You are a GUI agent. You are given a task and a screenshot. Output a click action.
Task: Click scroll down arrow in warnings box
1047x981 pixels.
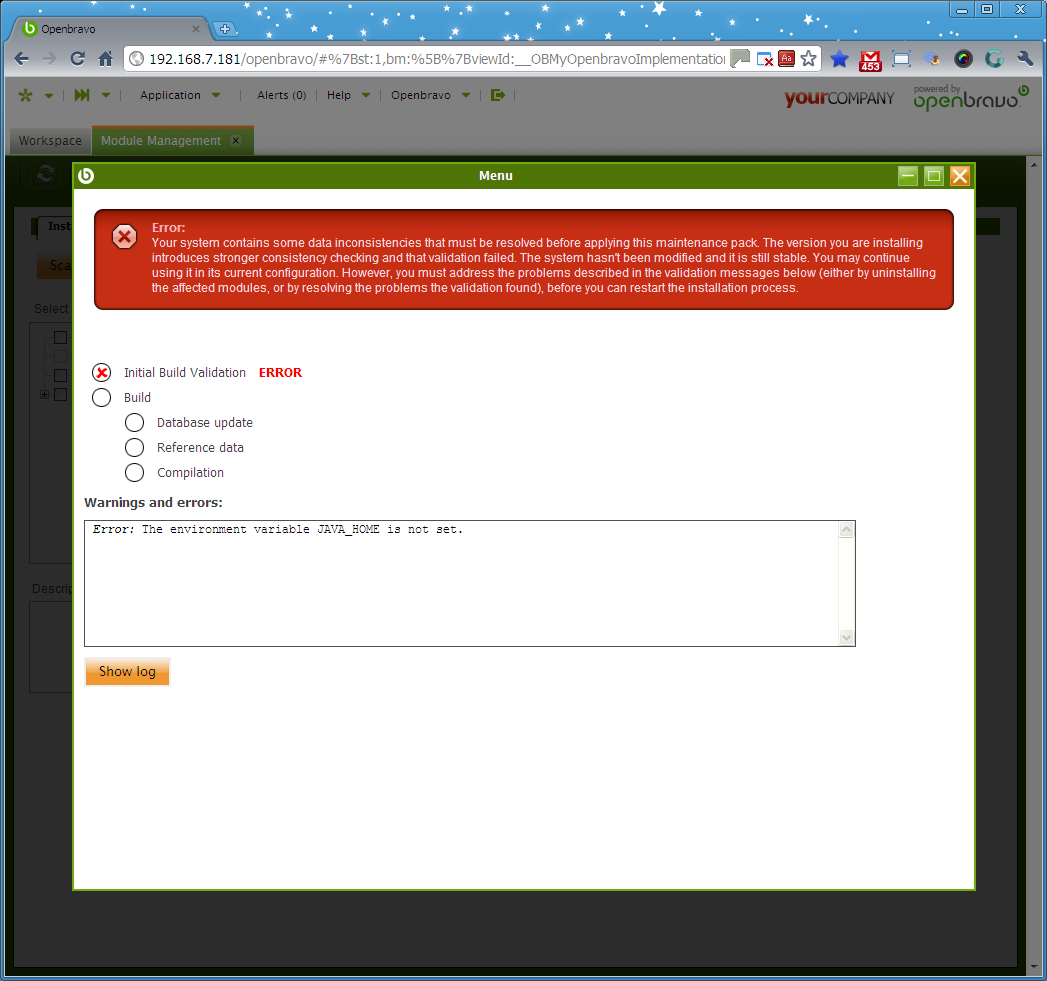pos(846,637)
